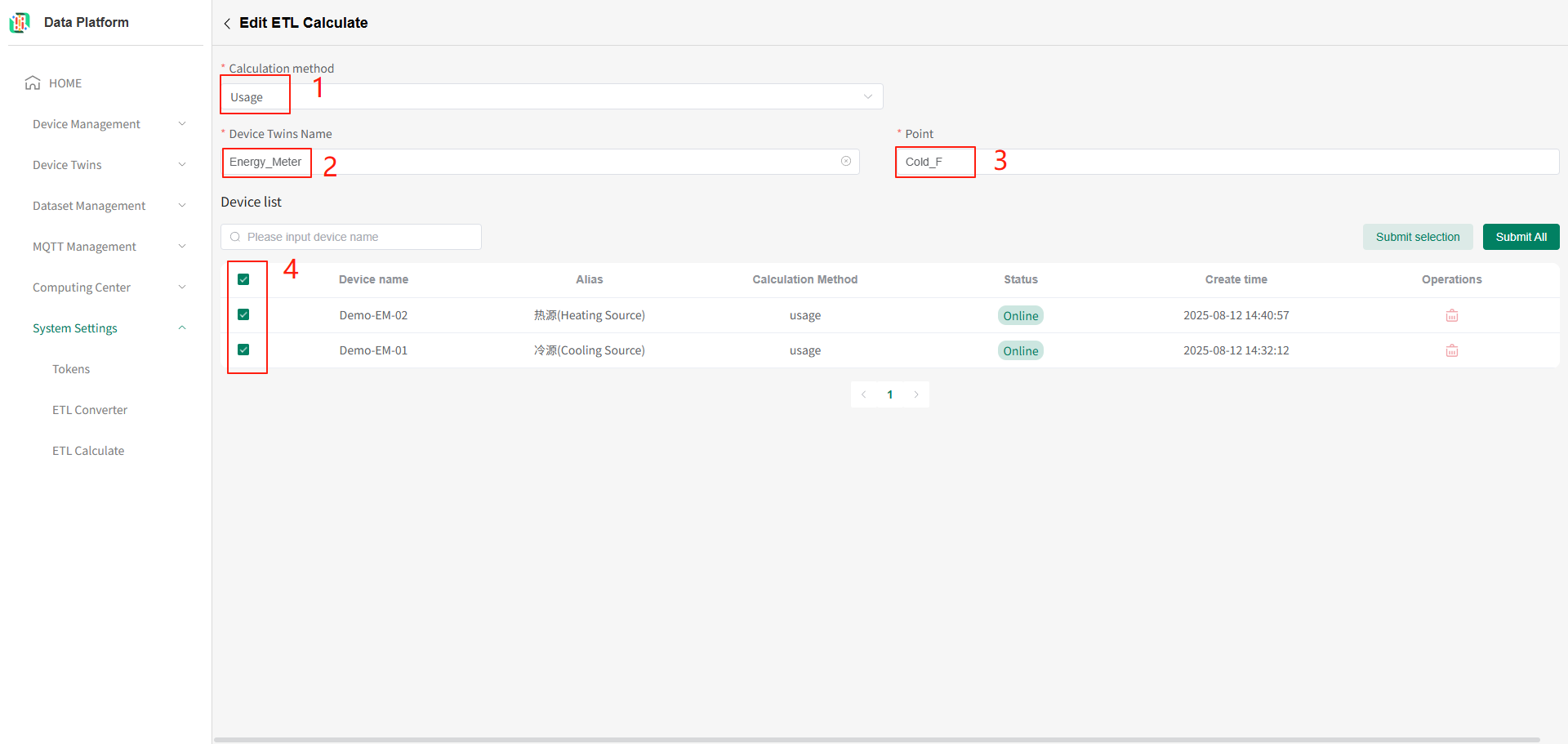
Task: Delete the Demo-EM-02 device row
Action: click(1451, 315)
